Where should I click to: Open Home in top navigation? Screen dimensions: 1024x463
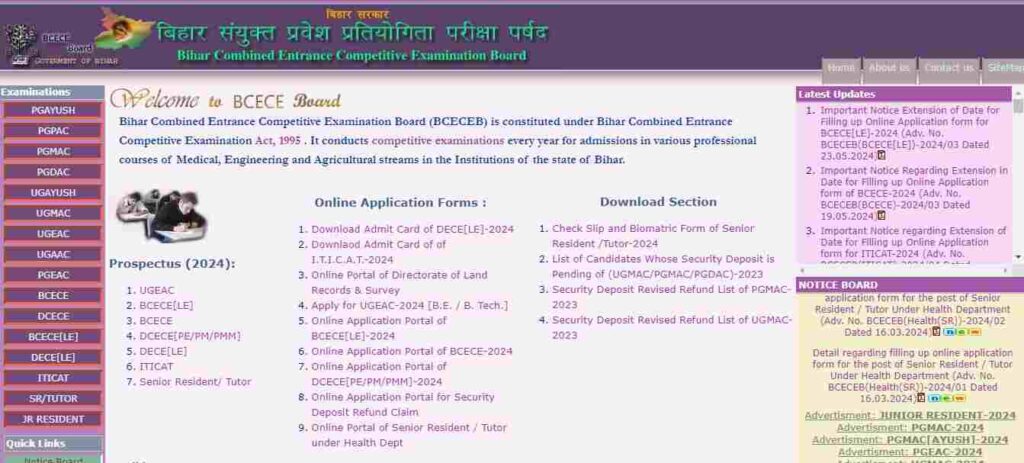coord(840,68)
